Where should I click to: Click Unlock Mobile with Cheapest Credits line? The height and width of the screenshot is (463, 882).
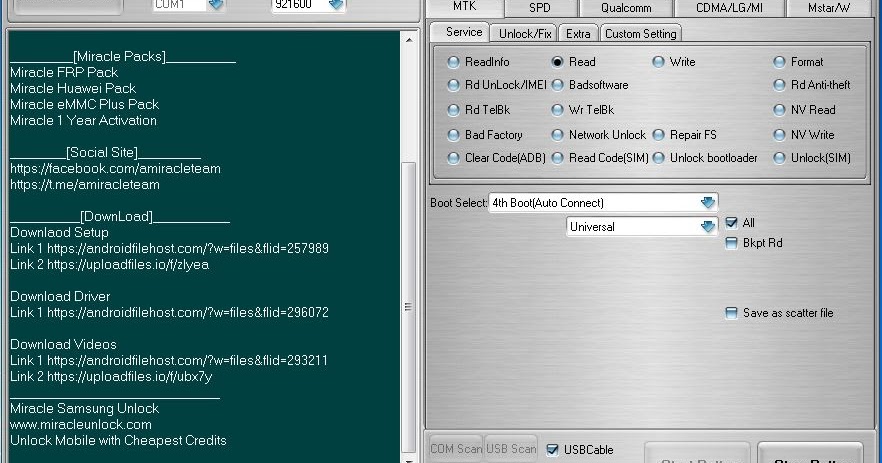(118, 440)
